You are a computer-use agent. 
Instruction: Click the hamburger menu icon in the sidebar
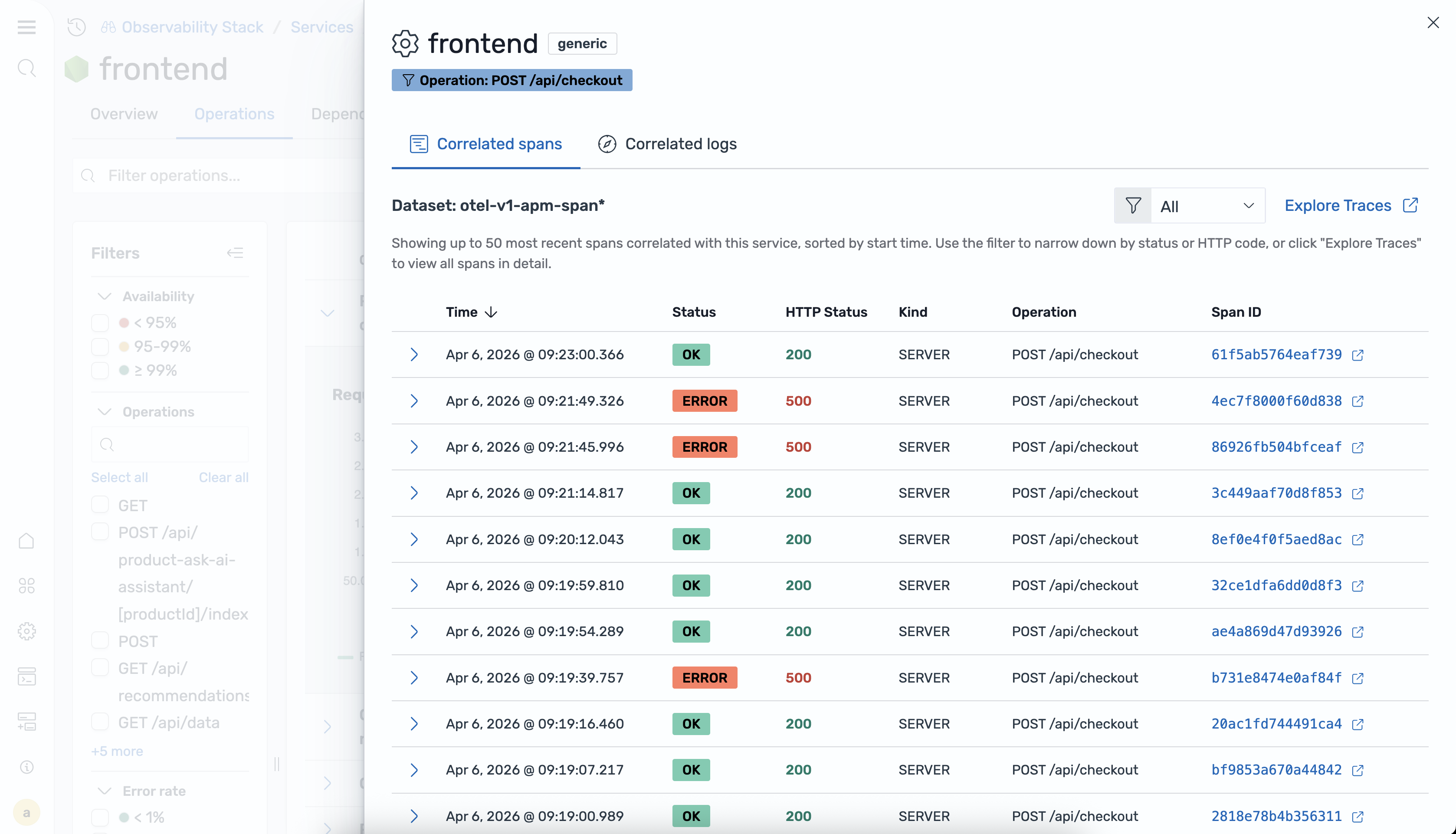coord(26,27)
